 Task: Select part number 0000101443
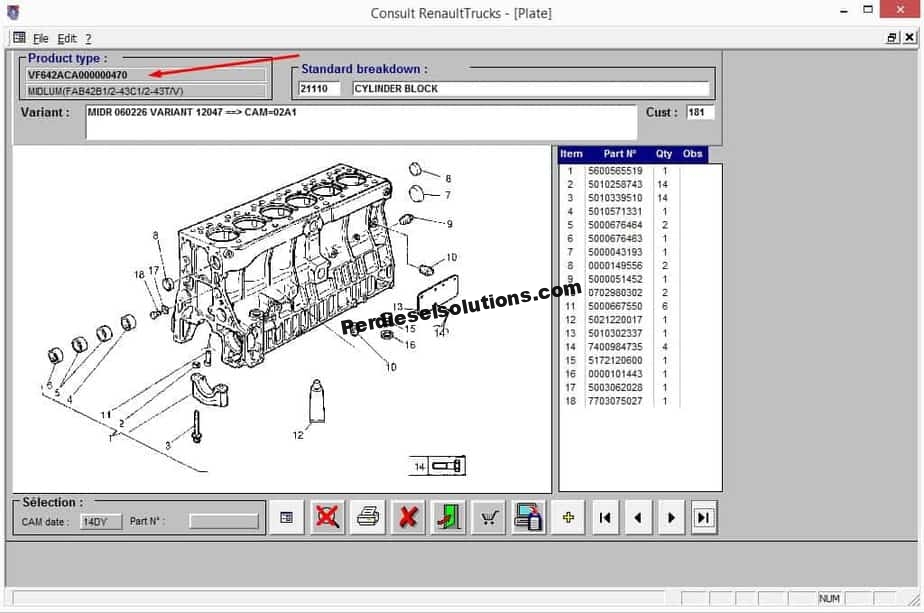(615, 374)
